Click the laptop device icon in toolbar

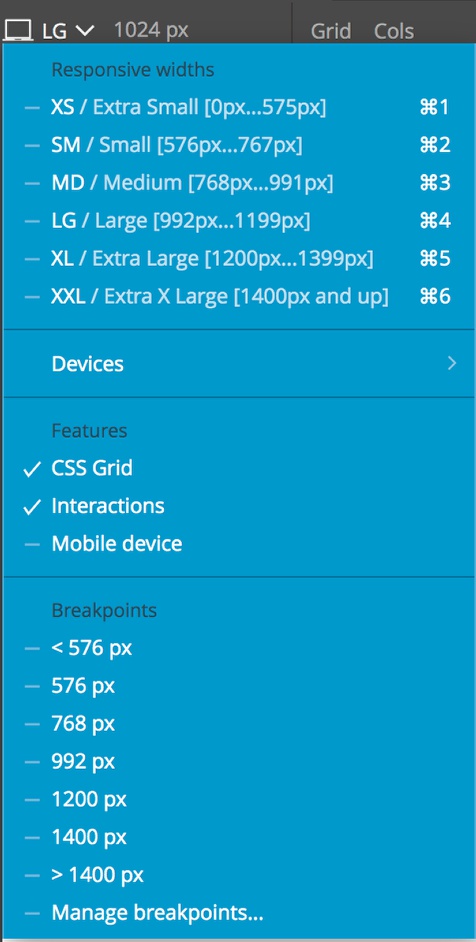tap(19, 30)
